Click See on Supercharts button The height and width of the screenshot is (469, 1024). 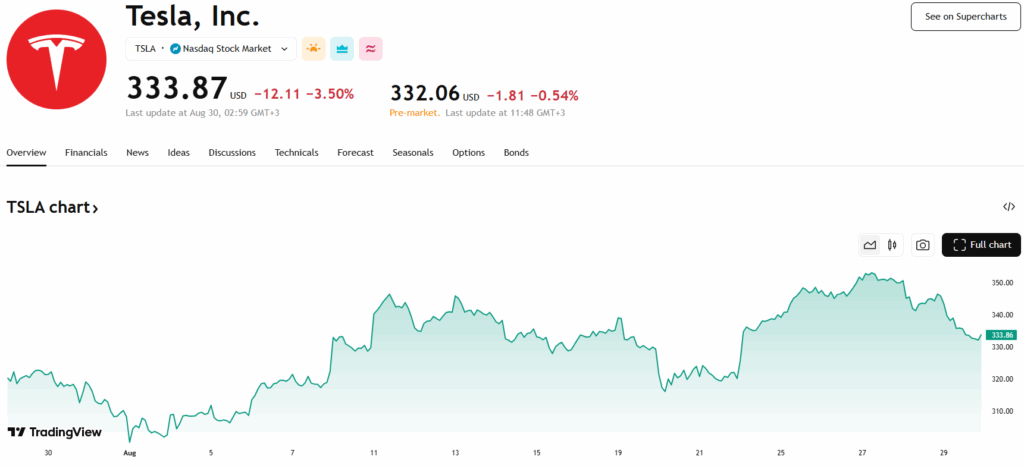966,16
